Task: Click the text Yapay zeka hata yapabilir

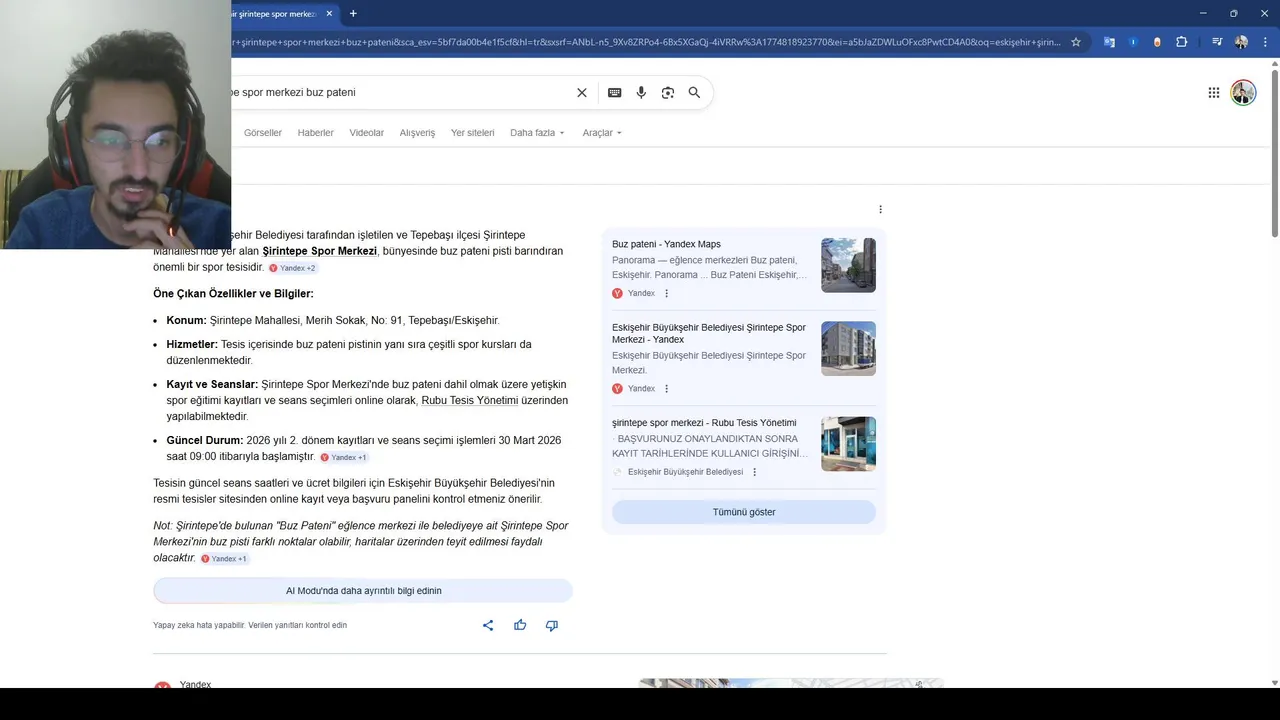Action: [199, 625]
